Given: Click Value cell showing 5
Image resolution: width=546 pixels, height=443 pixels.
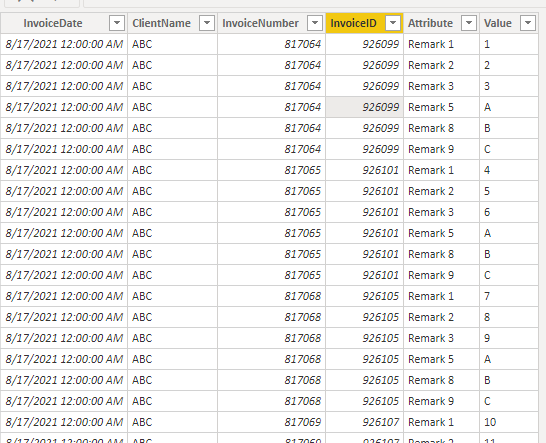Looking at the screenshot, I should click(509, 191).
